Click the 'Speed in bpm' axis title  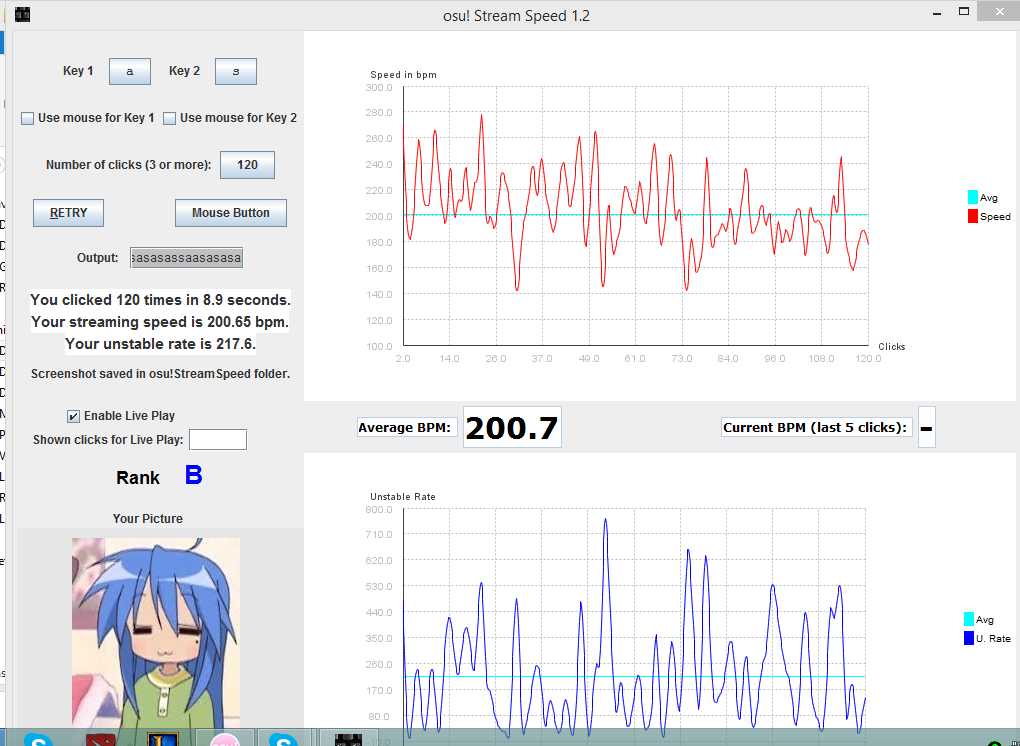coord(403,75)
